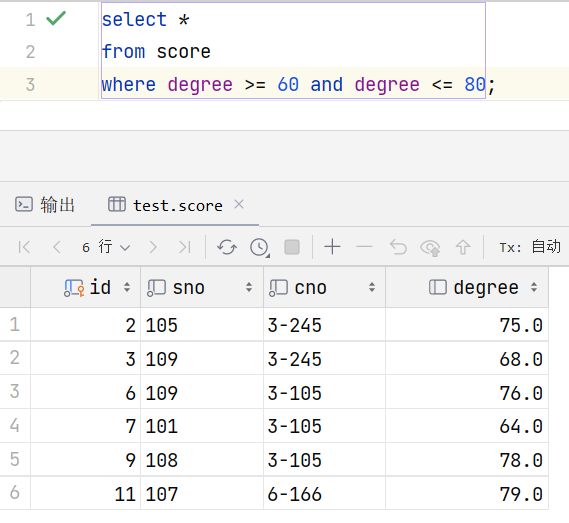569x523 pixels.
Task: Click the green checkmark on line 1
Action: click(56, 19)
